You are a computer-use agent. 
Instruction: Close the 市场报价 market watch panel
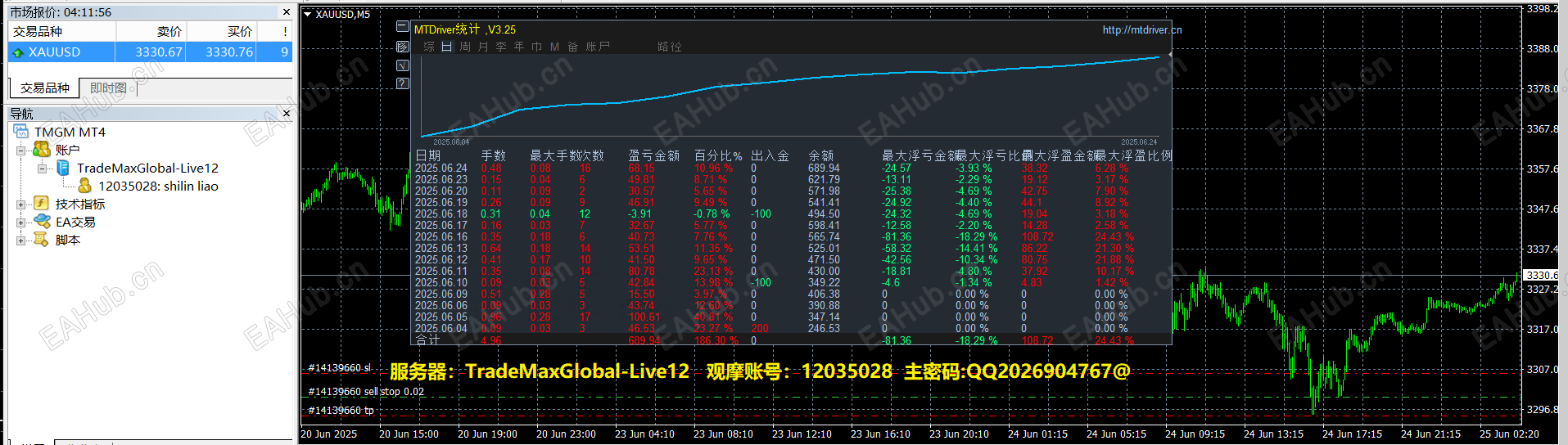pyautogui.click(x=286, y=12)
